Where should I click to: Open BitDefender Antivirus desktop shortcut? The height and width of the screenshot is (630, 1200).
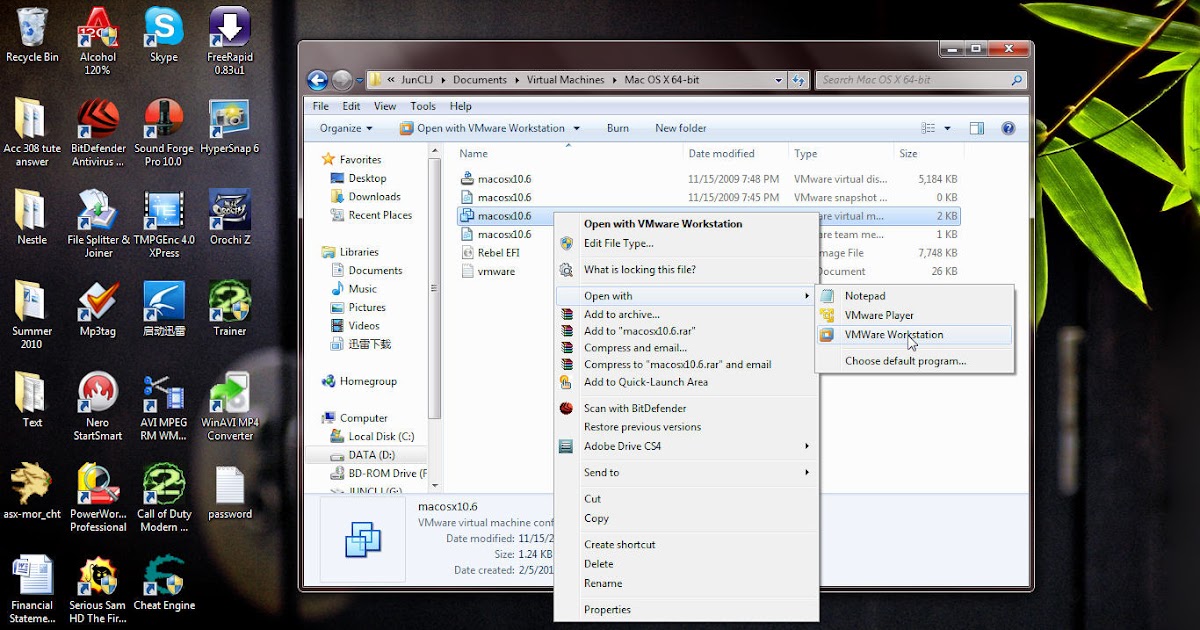click(98, 133)
